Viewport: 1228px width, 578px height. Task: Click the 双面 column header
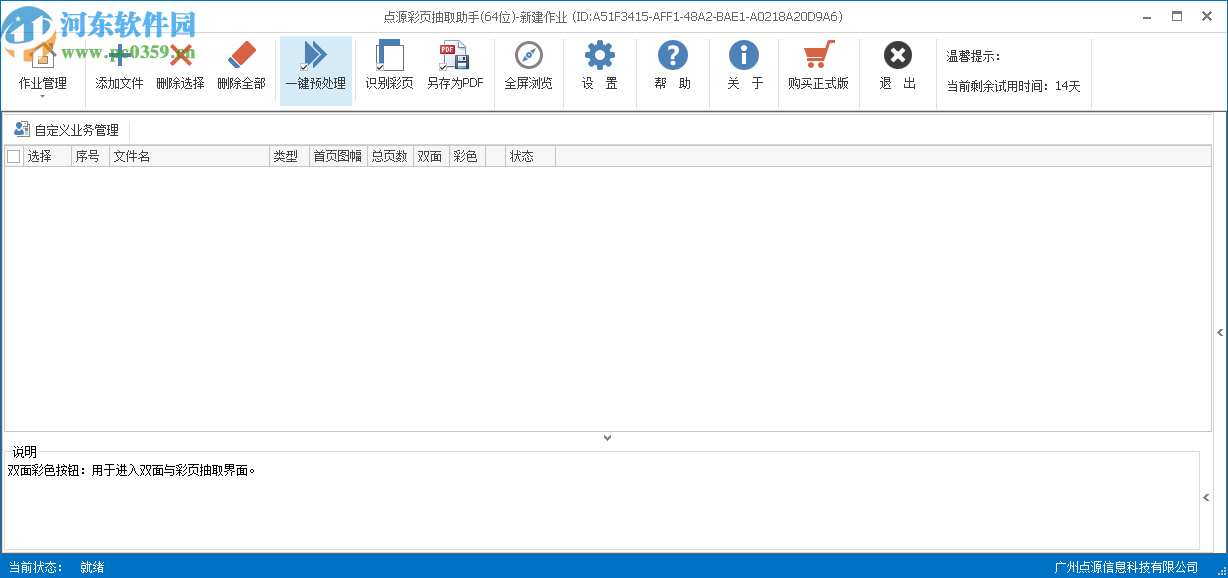click(x=431, y=156)
